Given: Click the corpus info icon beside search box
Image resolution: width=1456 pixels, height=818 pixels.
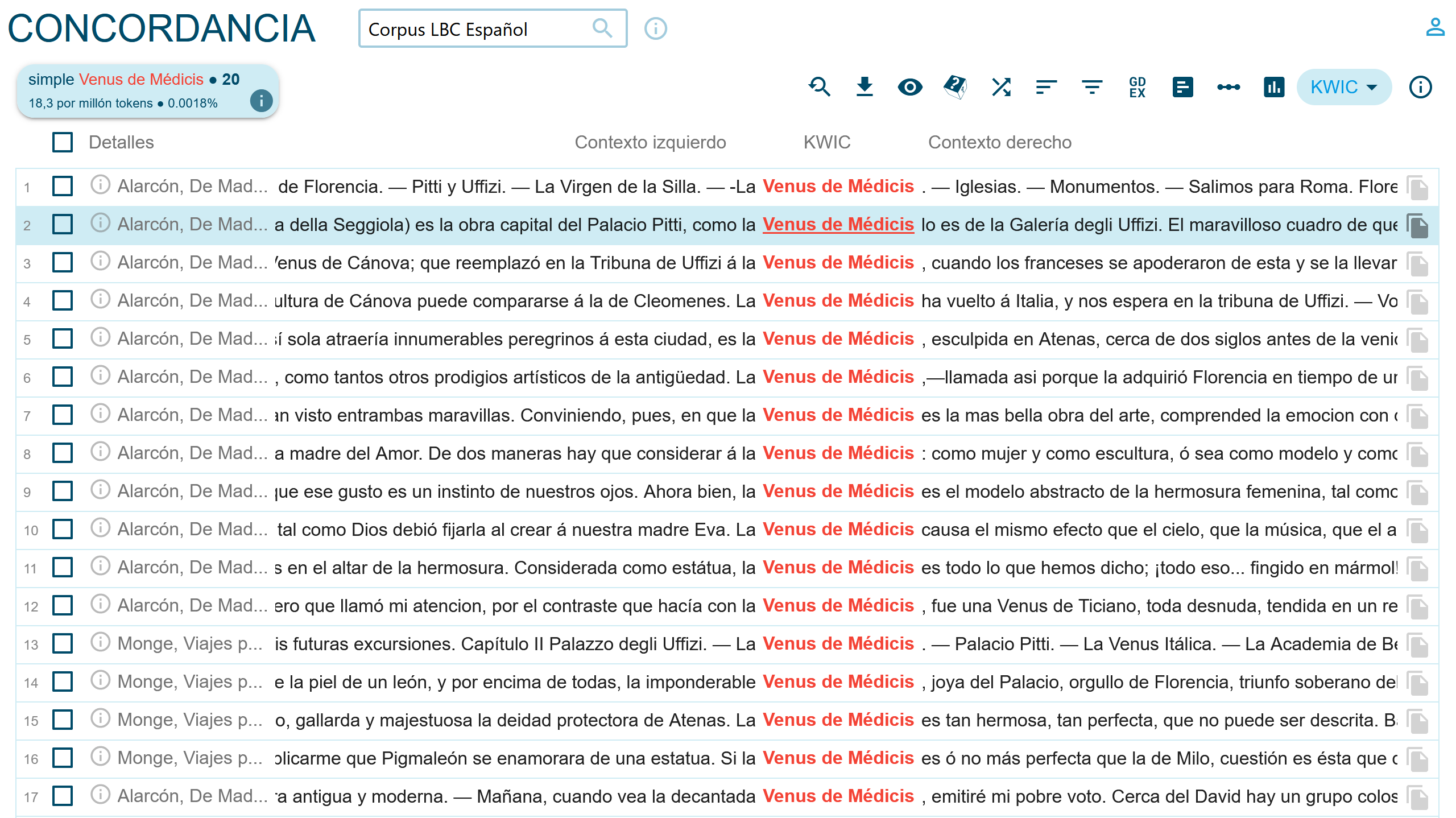Looking at the screenshot, I should [x=655, y=28].
